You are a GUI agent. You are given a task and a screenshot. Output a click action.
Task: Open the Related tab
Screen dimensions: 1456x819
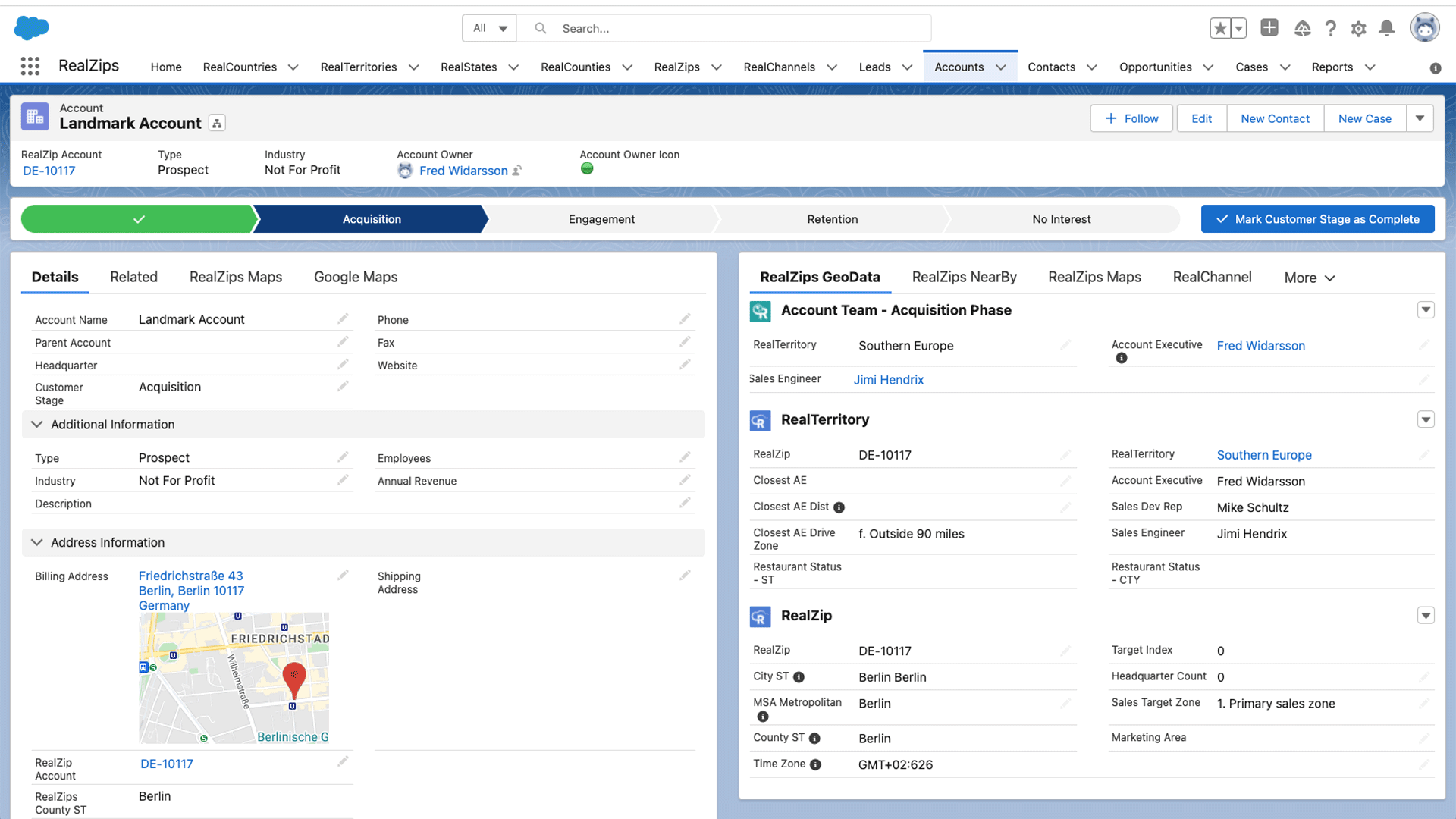click(x=133, y=278)
